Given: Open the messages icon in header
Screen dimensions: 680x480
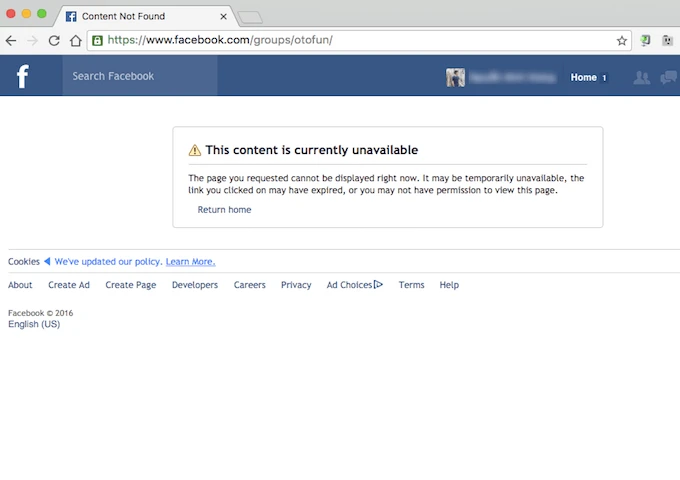Looking at the screenshot, I should pos(668,77).
